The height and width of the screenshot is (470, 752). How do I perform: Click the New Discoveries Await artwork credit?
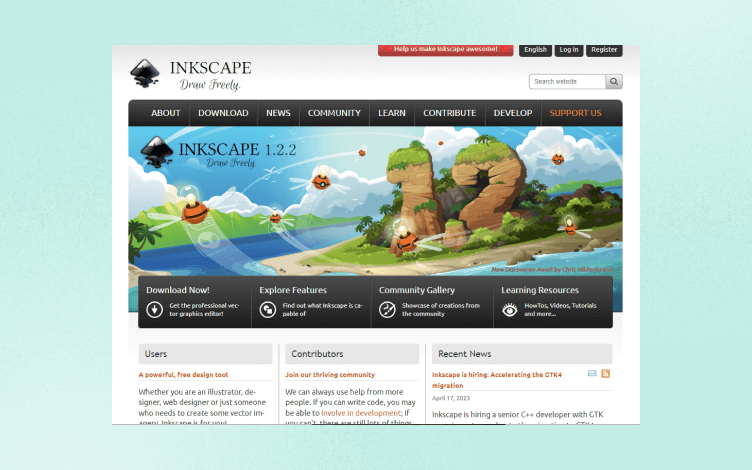pyautogui.click(x=552, y=270)
